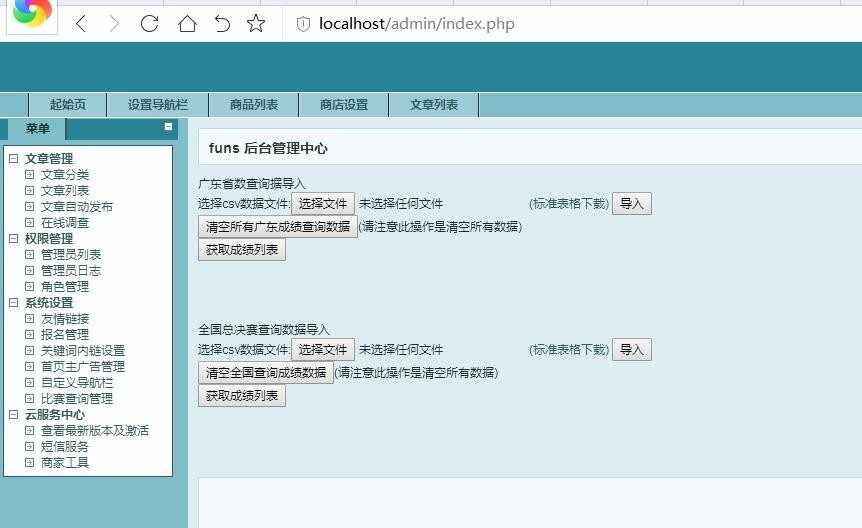
Task: Click 清空所有广东成绩查询数据 button
Action: pyautogui.click(x=278, y=227)
